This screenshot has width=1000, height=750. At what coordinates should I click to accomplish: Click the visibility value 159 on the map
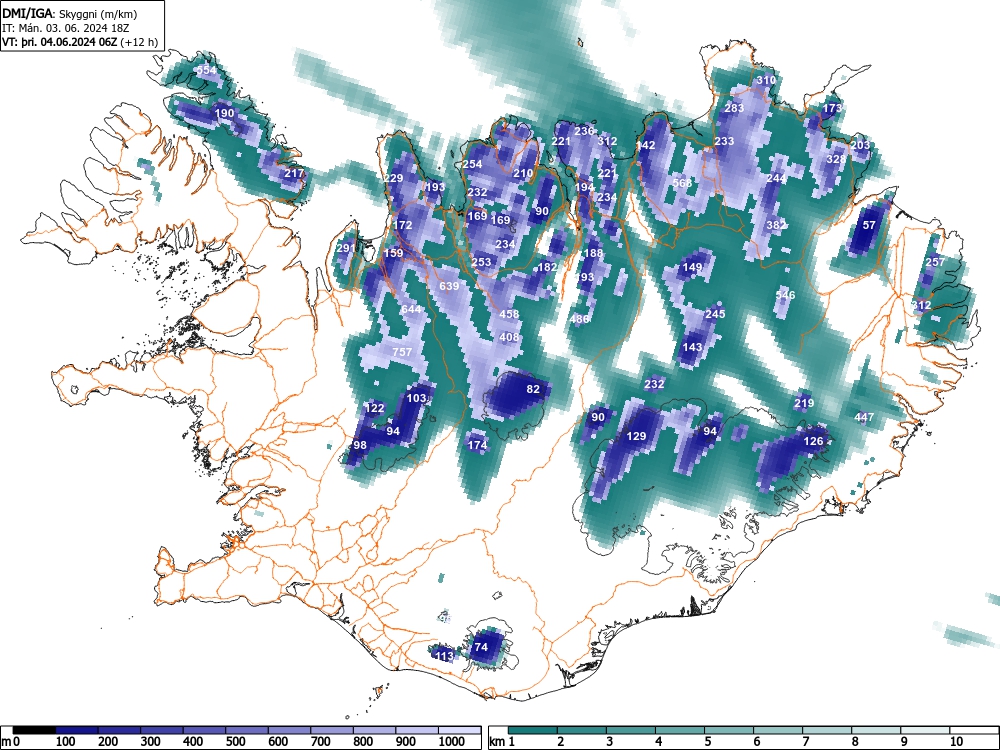pyautogui.click(x=393, y=253)
